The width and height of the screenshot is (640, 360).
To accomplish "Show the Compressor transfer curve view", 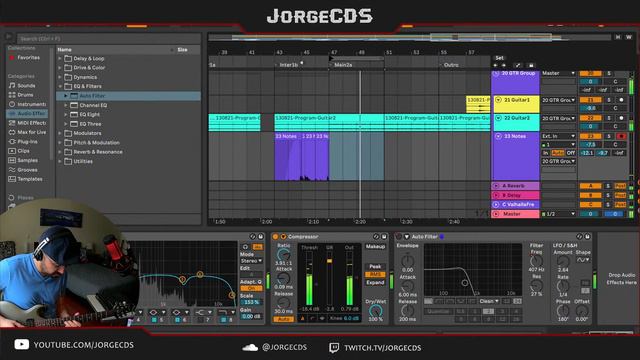I will click(x=312, y=318).
